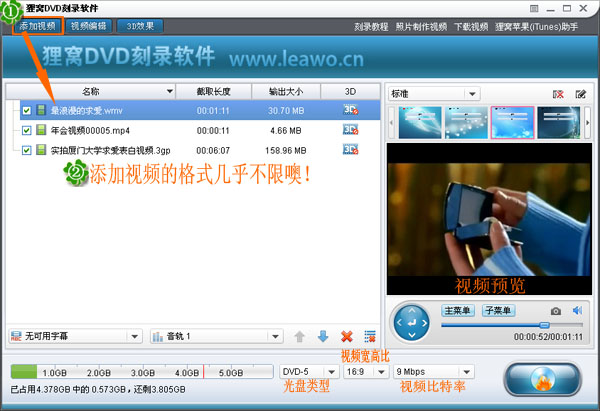The image size is (600, 411).
Task: Click the 输出大小 column header
Action: (286, 91)
